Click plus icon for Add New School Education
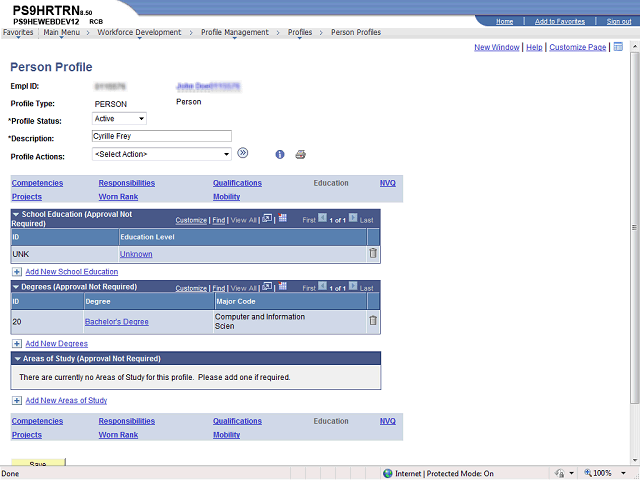This screenshot has width=640, height=480. coord(17,272)
